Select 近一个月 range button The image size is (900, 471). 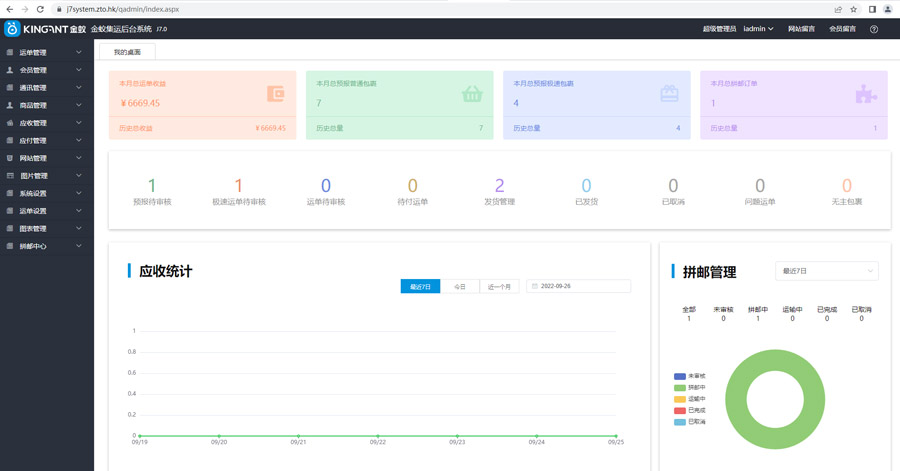499,286
